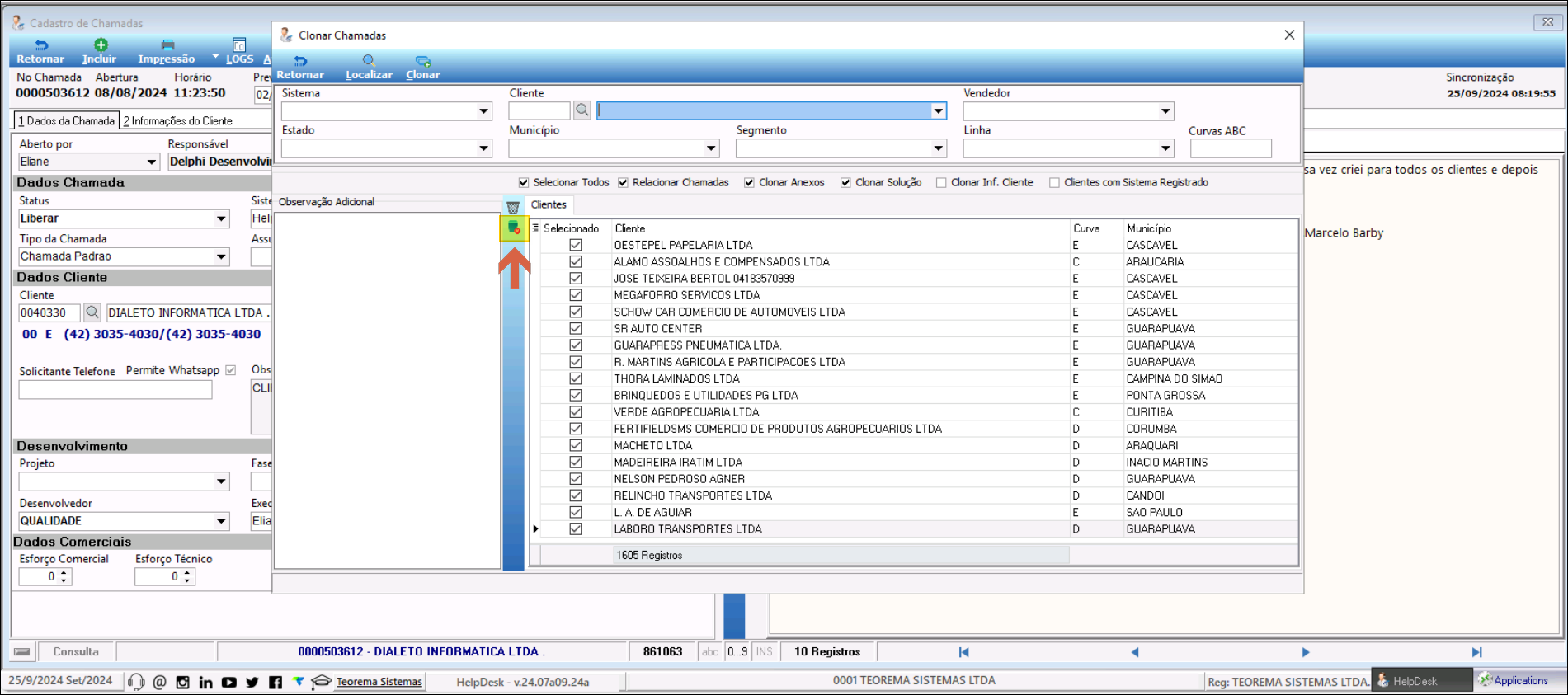Switch to 2 Informações do Cliente tab
The height and width of the screenshot is (695, 1568).
(x=178, y=121)
